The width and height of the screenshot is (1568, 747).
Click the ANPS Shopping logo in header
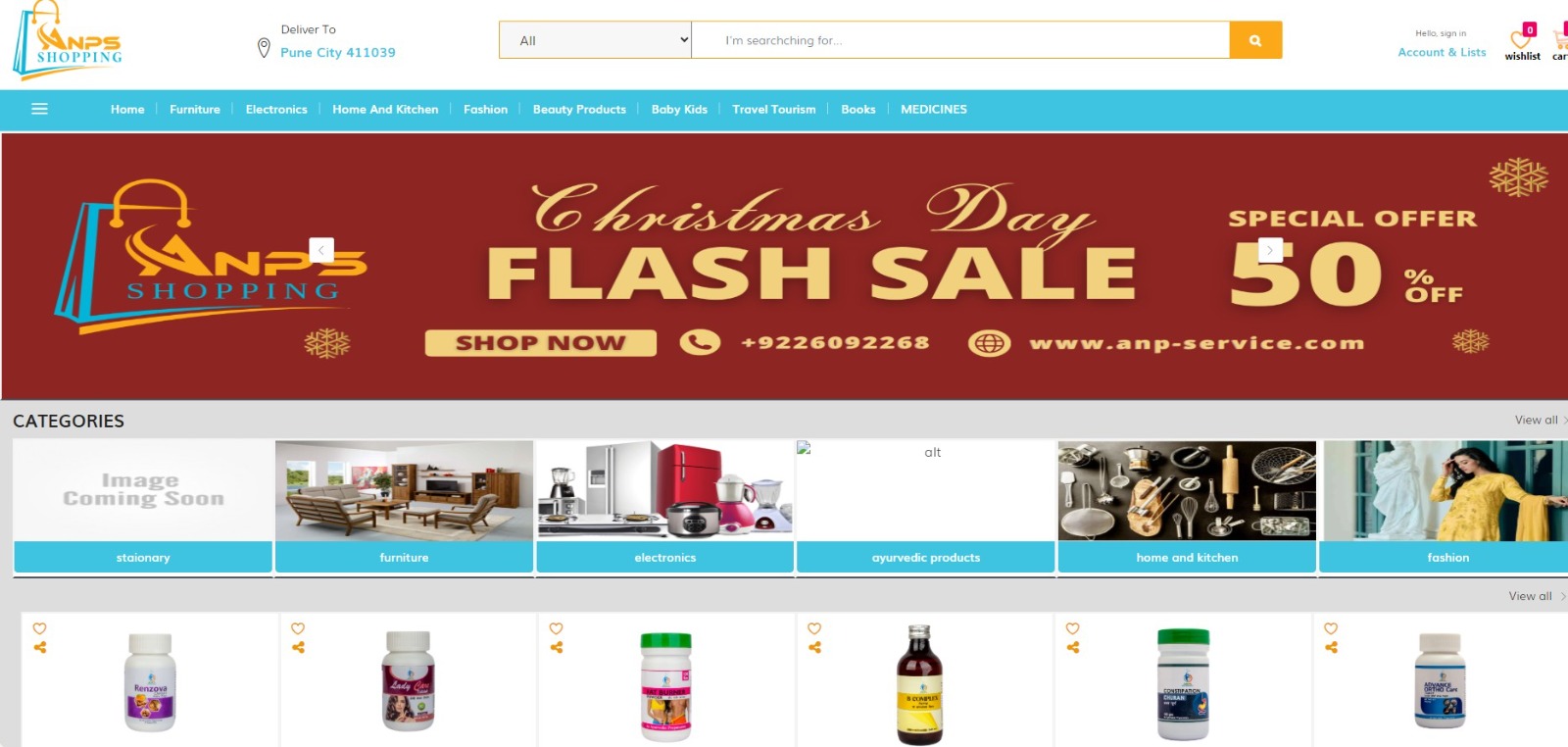[69, 40]
